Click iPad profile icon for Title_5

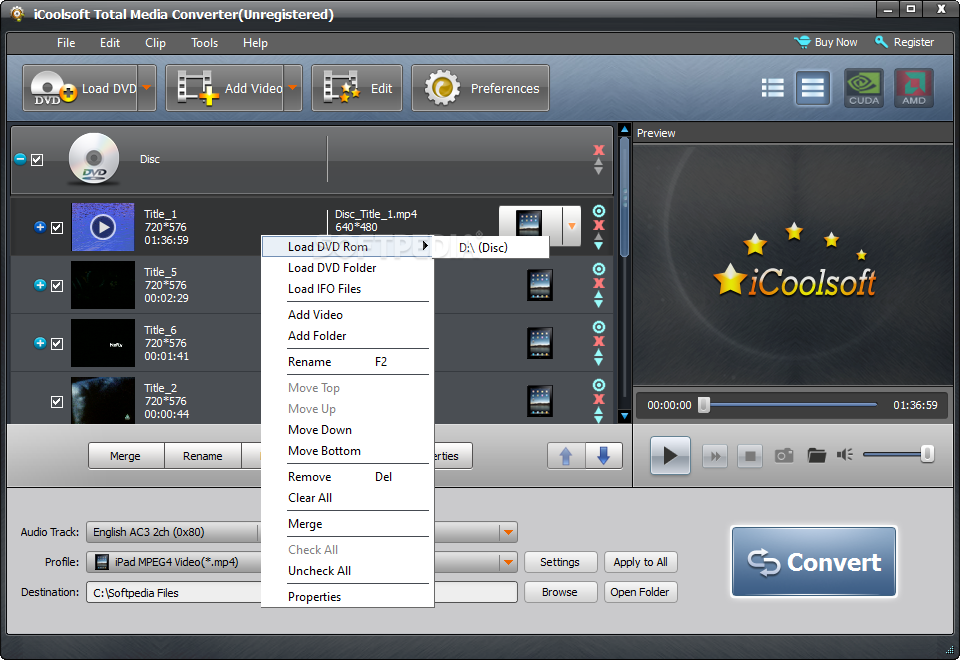pos(539,285)
